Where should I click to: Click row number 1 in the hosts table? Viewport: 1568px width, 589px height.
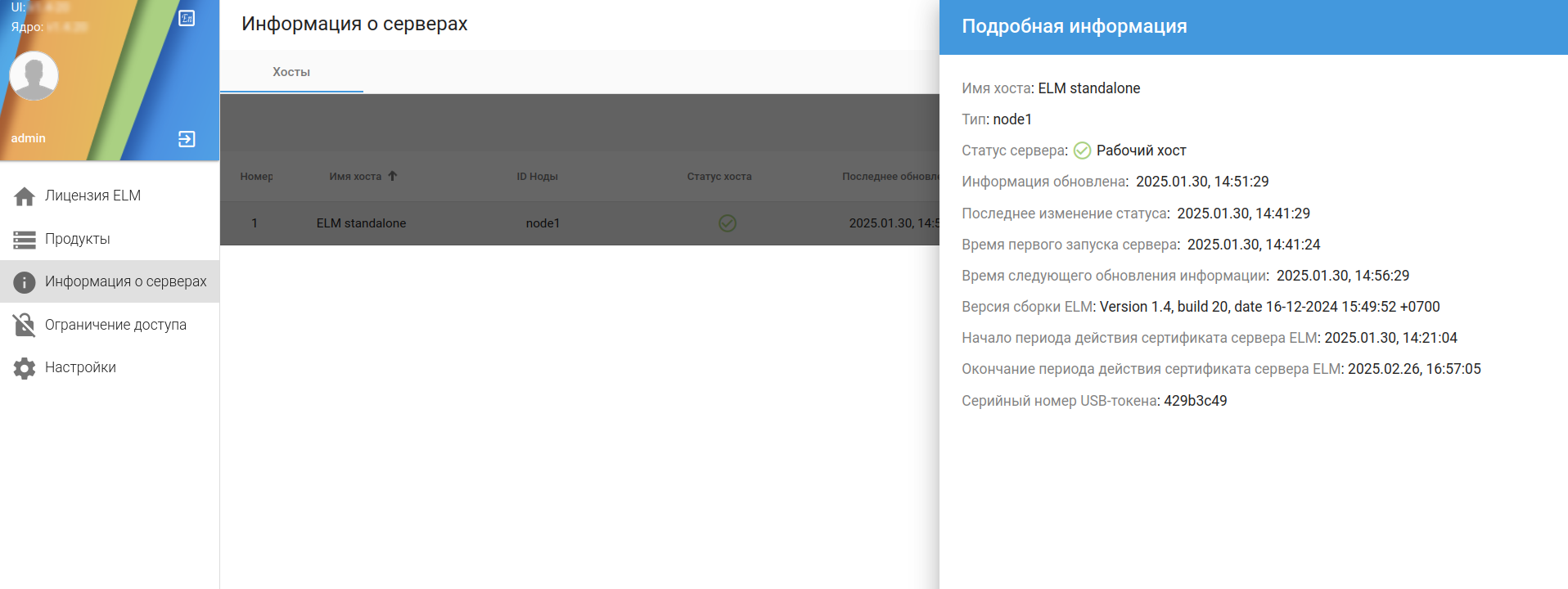[x=255, y=223]
